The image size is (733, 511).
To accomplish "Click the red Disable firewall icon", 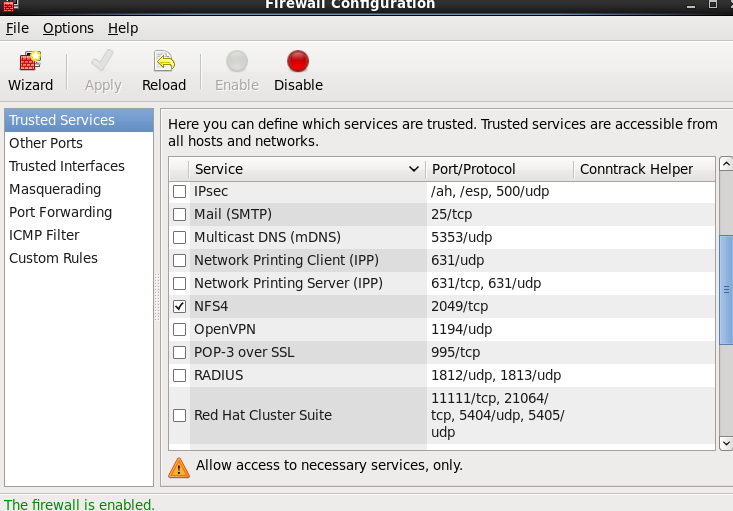I will pos(298,62).
